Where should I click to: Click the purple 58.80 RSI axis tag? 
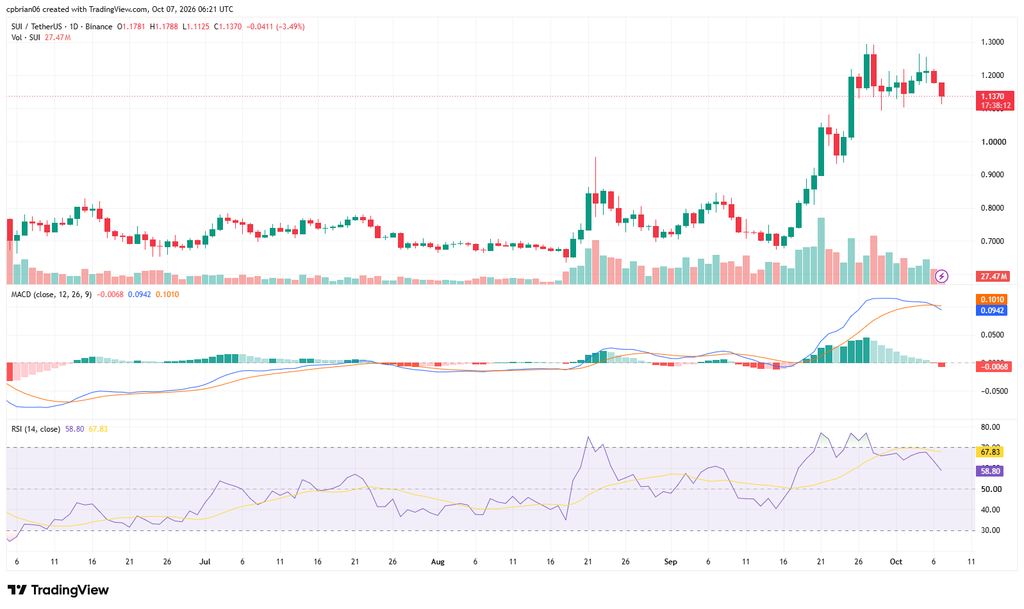990,471
